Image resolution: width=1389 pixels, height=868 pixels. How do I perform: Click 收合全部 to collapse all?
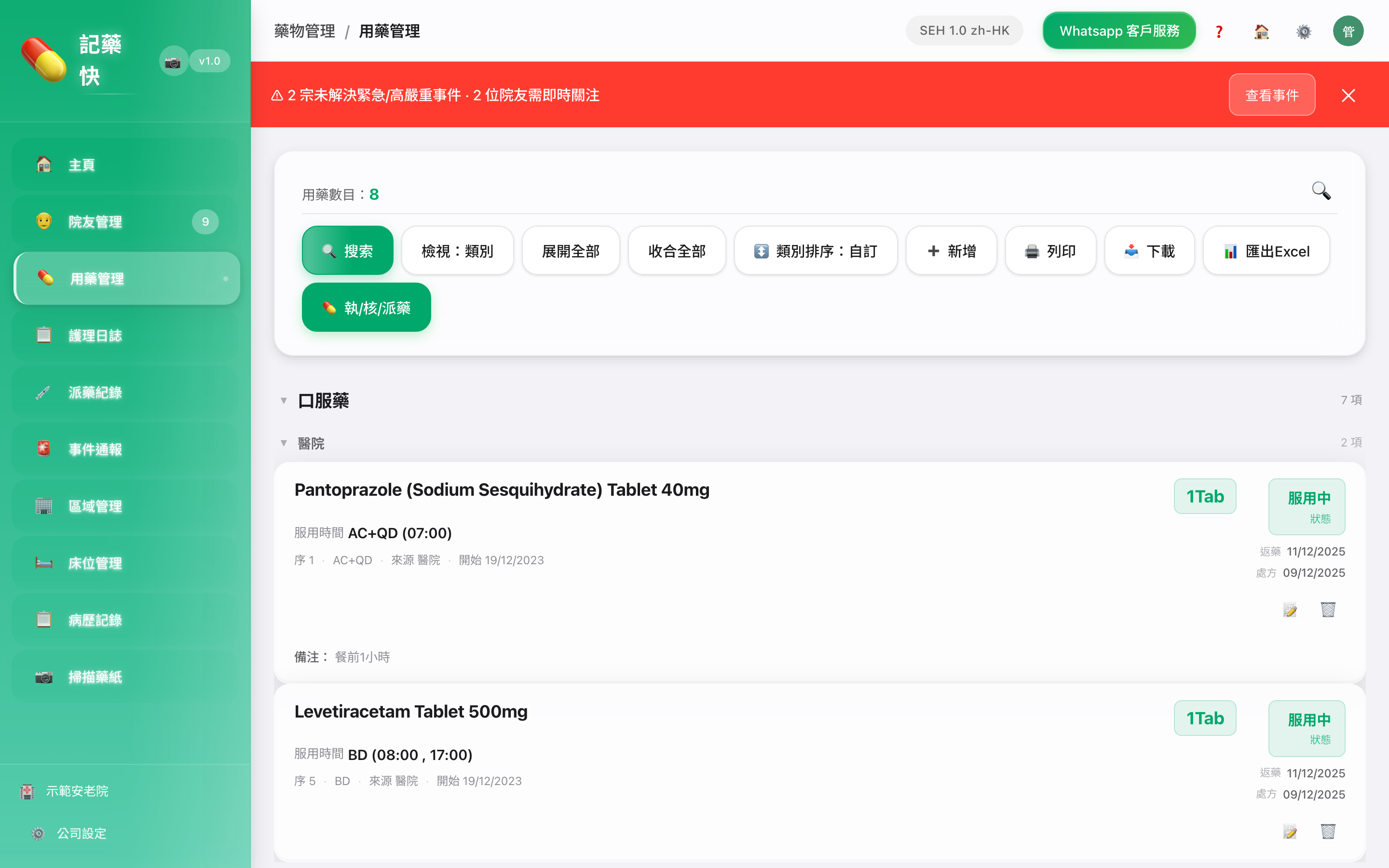click(677, 251)
